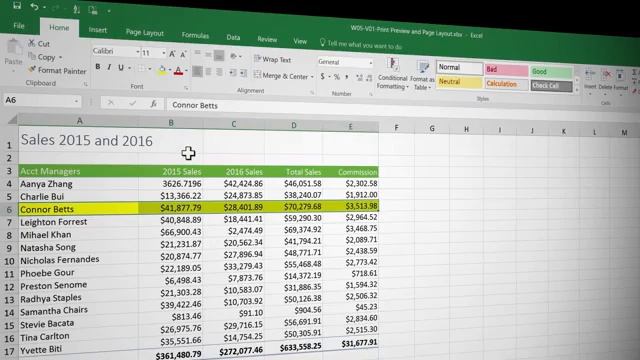Open Customize Quick Access Toolbar dropdown

pyautogui.click(x=109, y=11)
